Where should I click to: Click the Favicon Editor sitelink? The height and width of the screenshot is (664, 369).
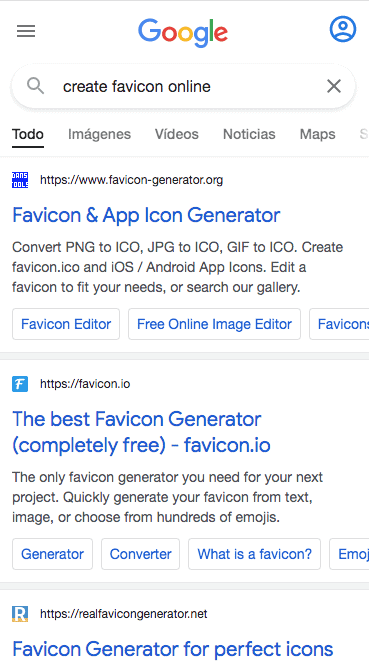(66, 324)
